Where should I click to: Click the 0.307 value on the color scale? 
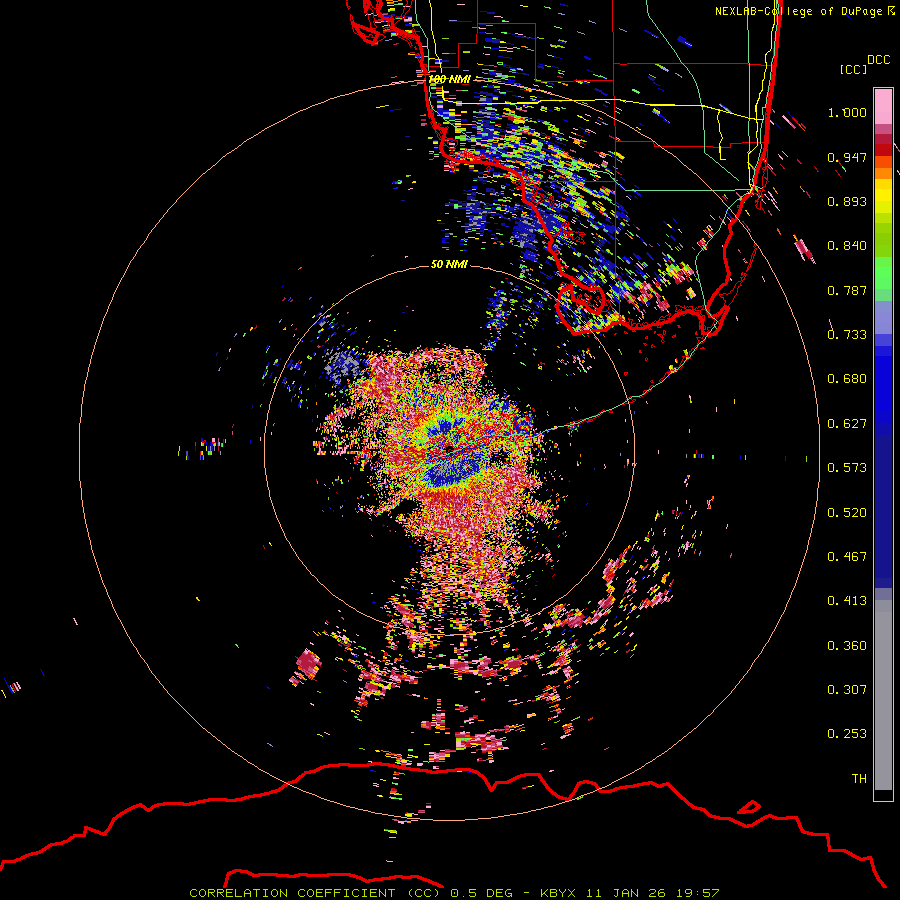tap(847, 690)
